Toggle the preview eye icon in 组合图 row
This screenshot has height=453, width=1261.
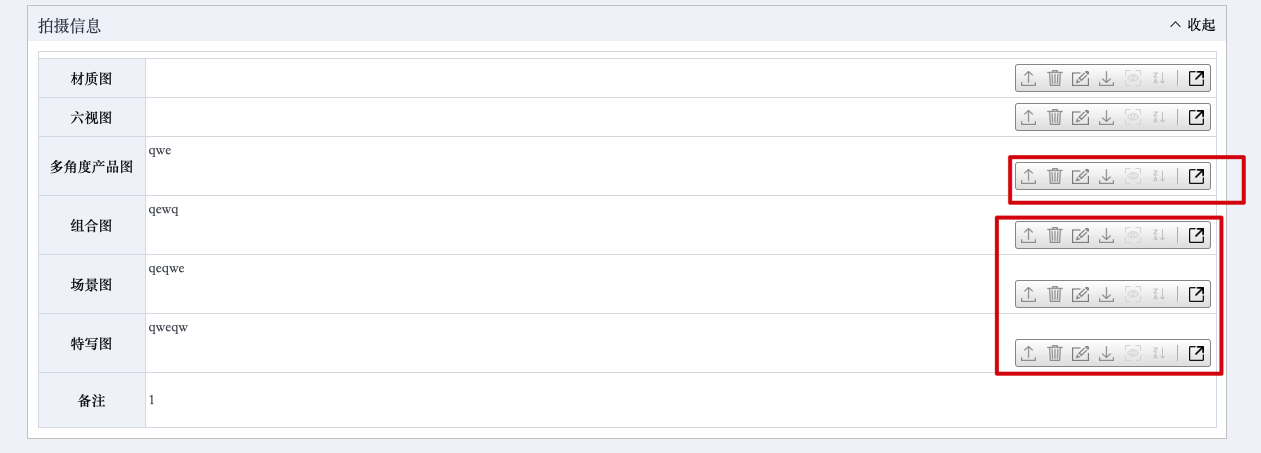[1132, 235]
